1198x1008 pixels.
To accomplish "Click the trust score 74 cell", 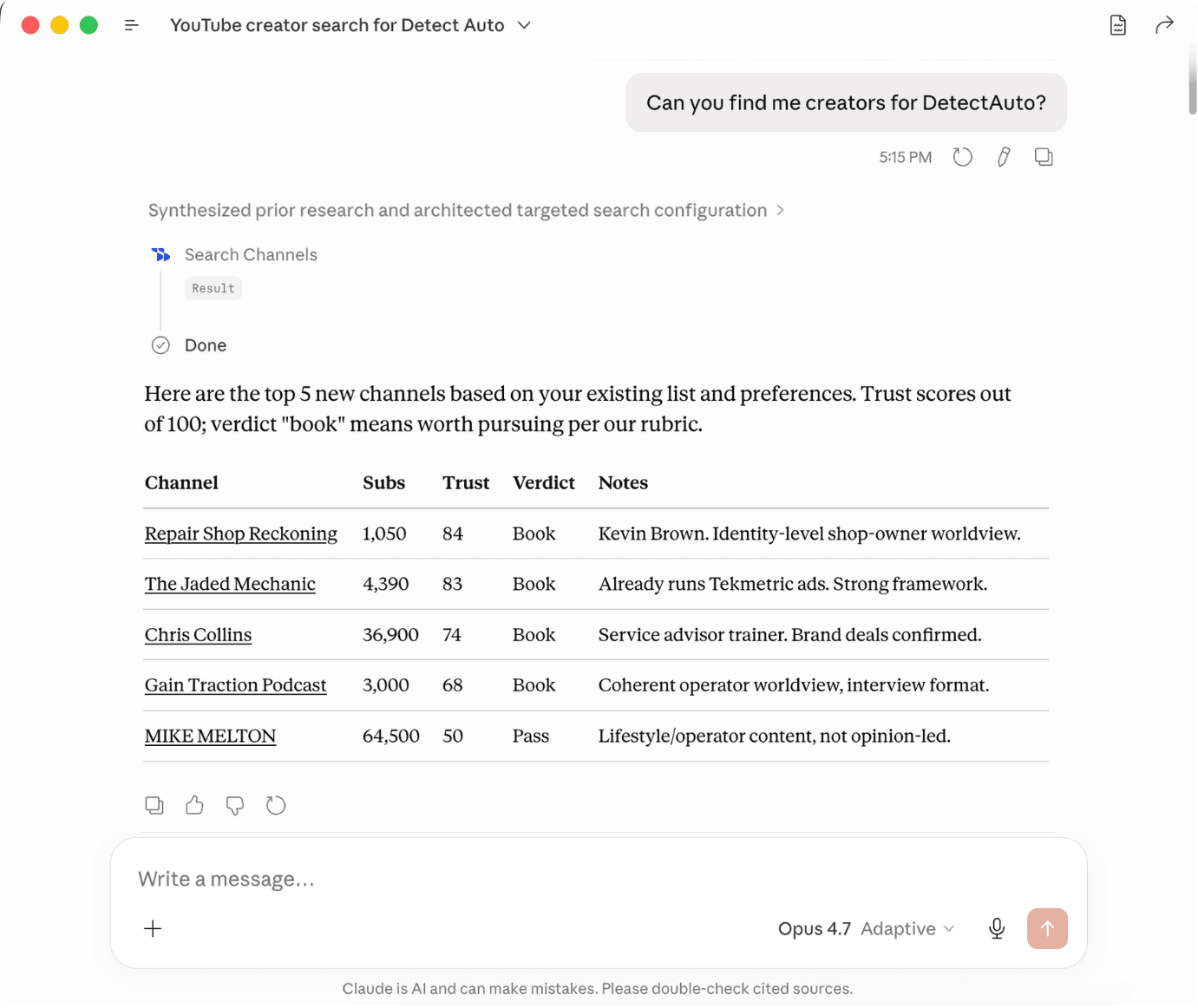I will 452,635.
